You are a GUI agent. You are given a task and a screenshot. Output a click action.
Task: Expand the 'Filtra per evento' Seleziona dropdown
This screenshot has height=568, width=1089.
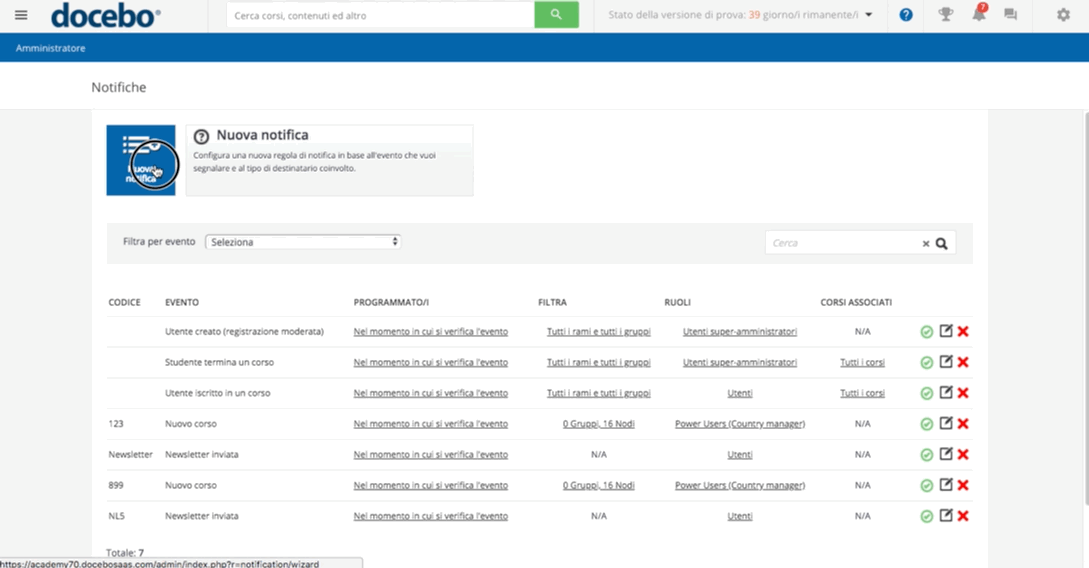pyautogui.click(x=303, y=242)
